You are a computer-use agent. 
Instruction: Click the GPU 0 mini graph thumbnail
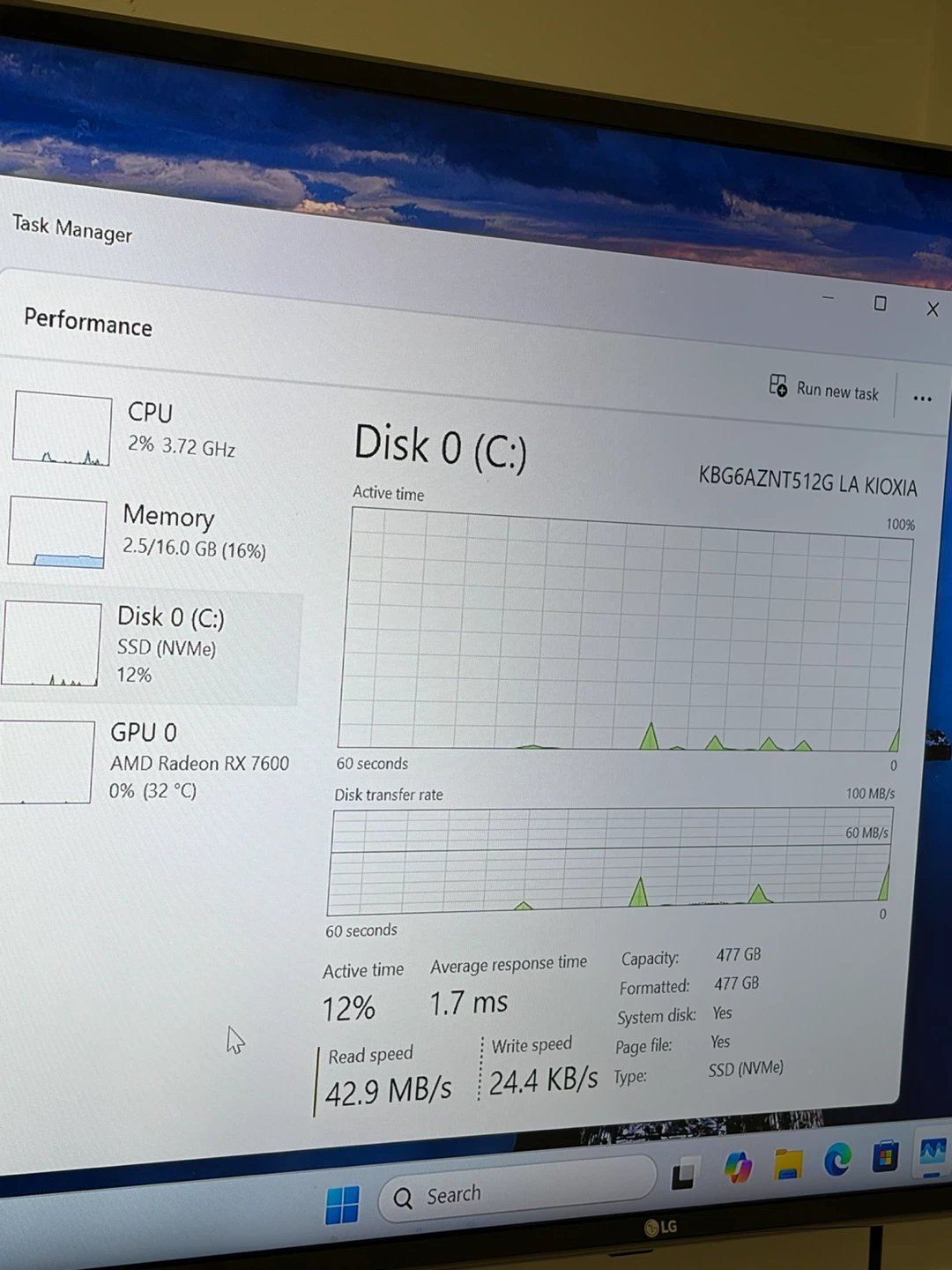pyautogui.click(x=46, y=762)
